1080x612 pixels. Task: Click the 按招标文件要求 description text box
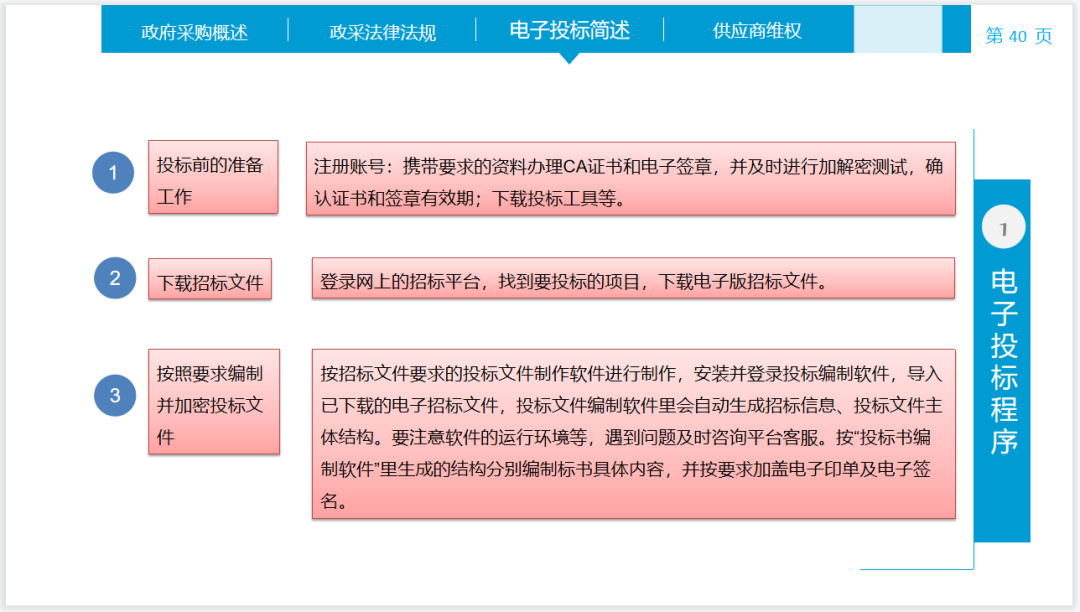[634, 434]
